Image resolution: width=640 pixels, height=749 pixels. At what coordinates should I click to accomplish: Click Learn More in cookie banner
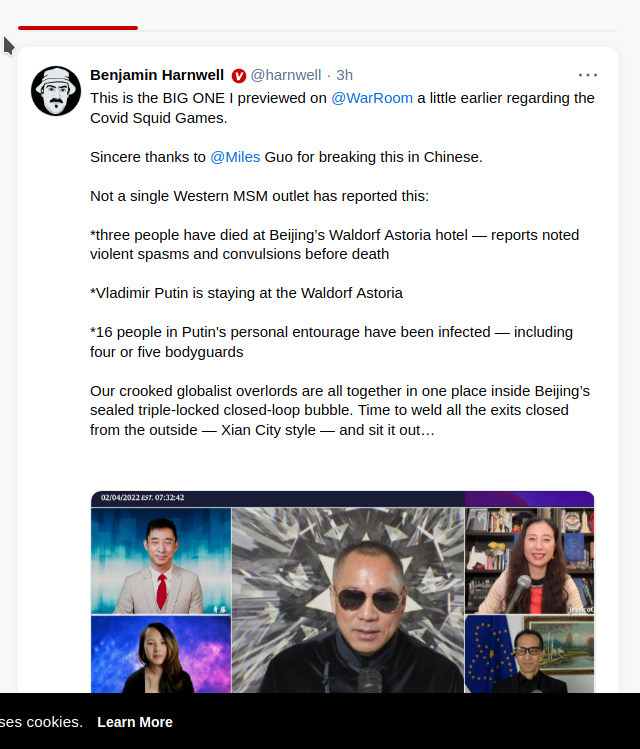click(135, 722)
